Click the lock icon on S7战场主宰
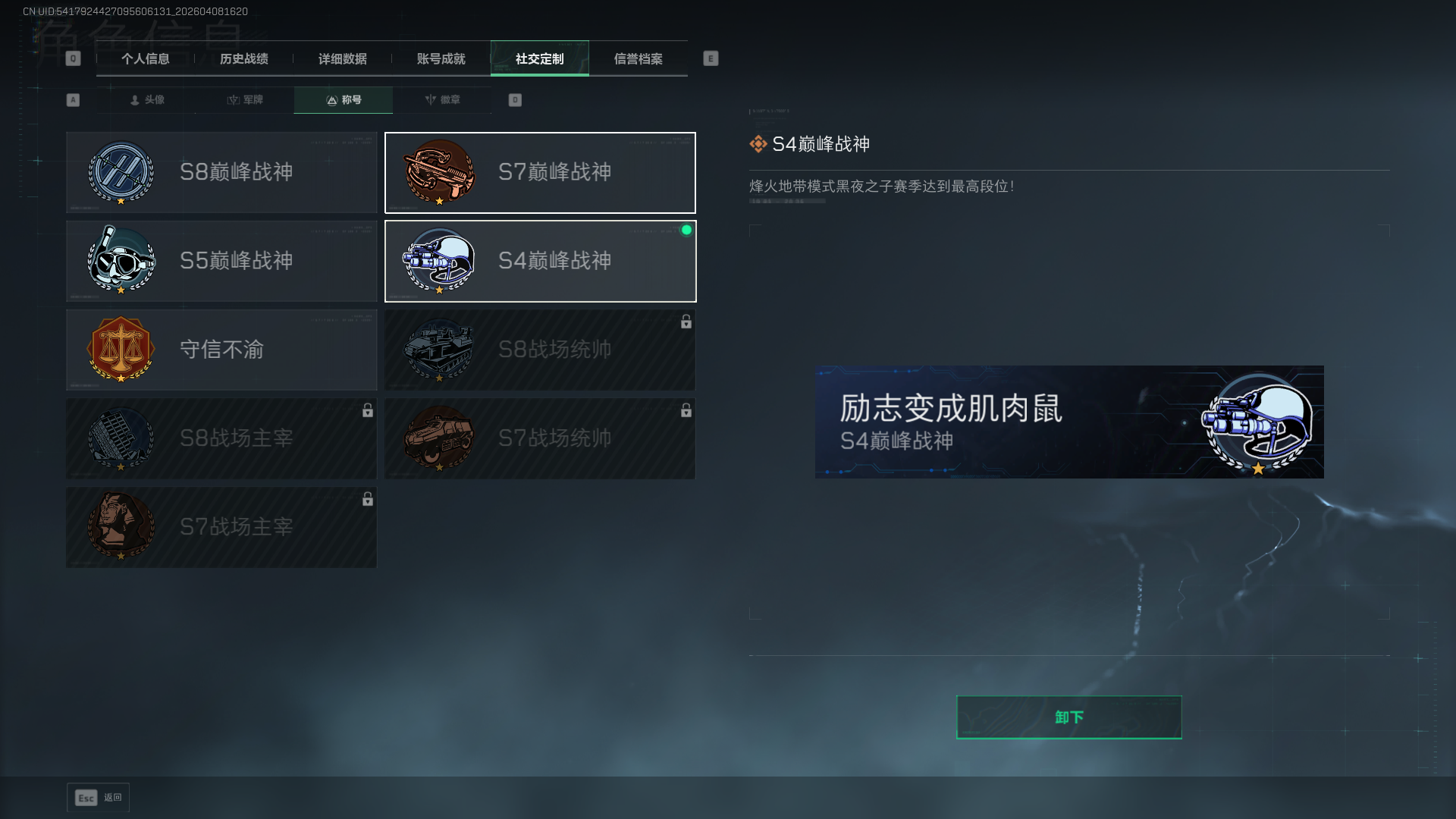The width and height of the screenshot is (1456, 819). [x=367, y=499]
